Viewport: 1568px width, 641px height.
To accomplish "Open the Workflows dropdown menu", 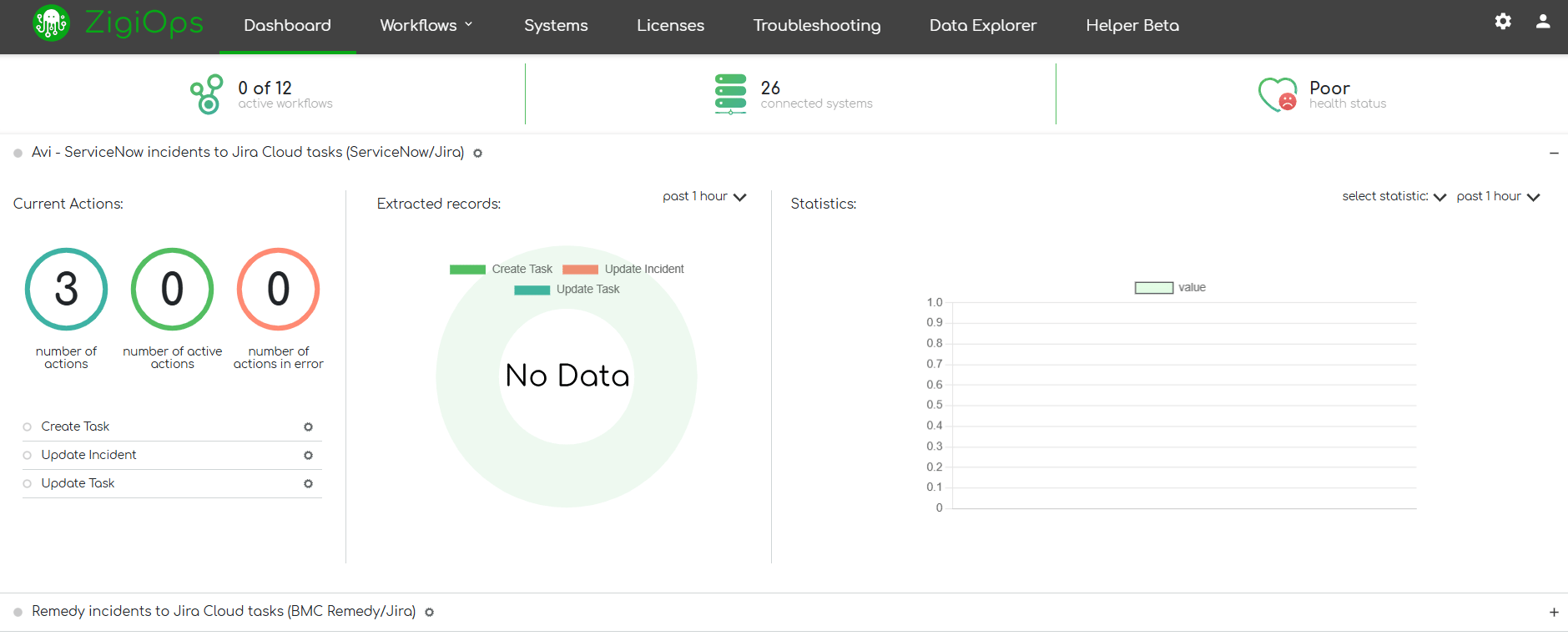I will tap(426, 26).
